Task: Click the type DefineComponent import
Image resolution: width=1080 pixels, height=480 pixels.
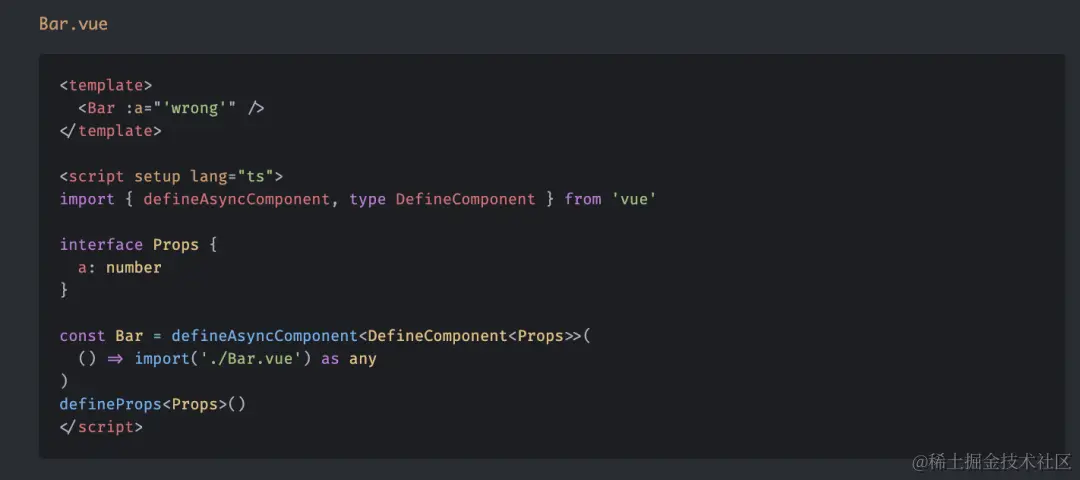Action: (442, 199)
